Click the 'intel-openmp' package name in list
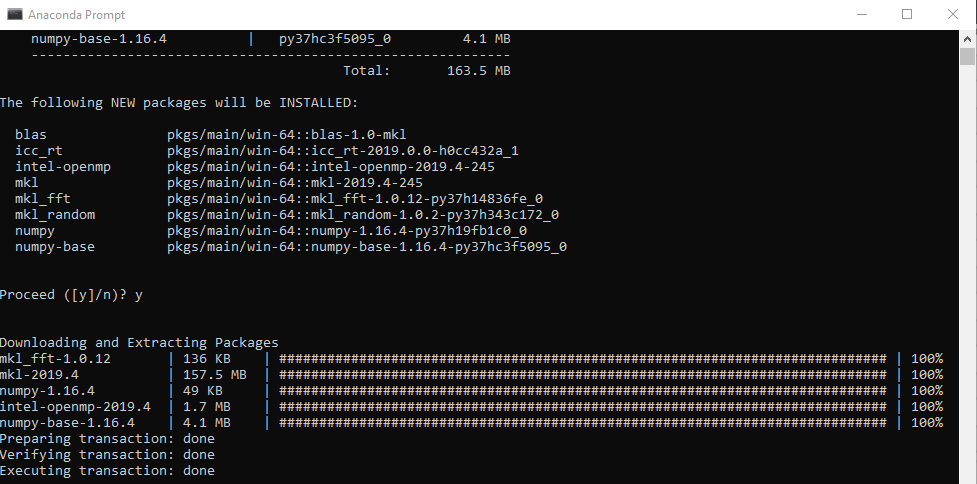Screen dimensions: 977x484 pos(63,167)
